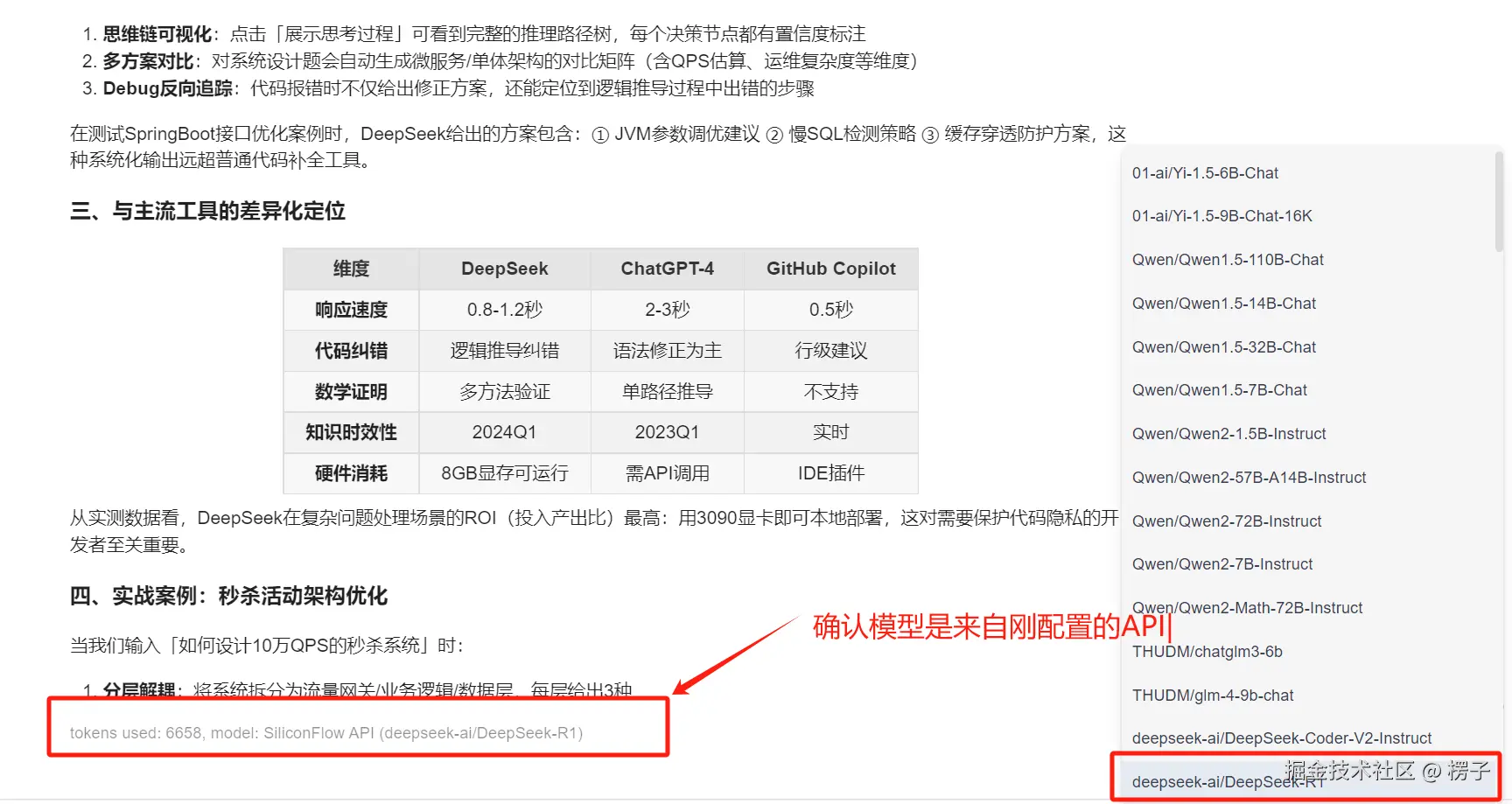Viewport: 1512px width, 804px height.
Task: Click the DeepSeek column header in table
Action: 505,269
